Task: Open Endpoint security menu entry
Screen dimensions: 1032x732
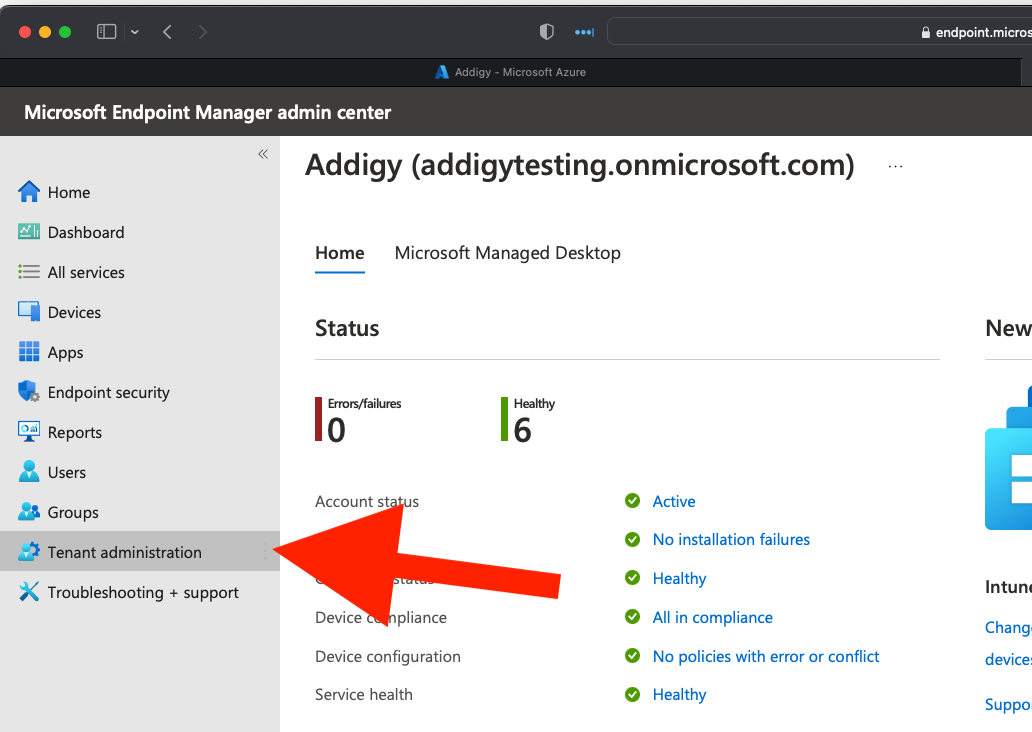Action: [109, 392]
